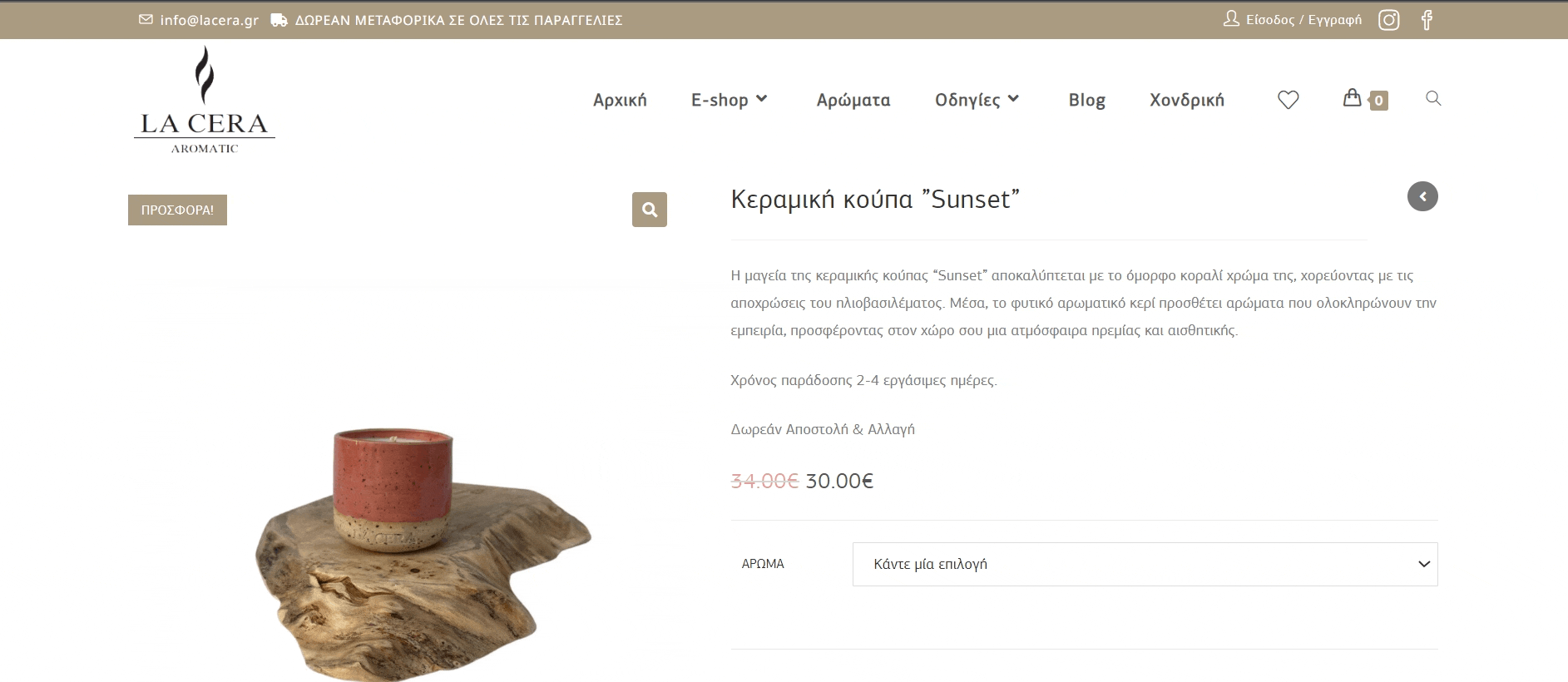Open the ΑΡΩΜΑ selection dropdown
Image resolution: width=1568 pixels, height=682 pixels.
pos(1145,564)
